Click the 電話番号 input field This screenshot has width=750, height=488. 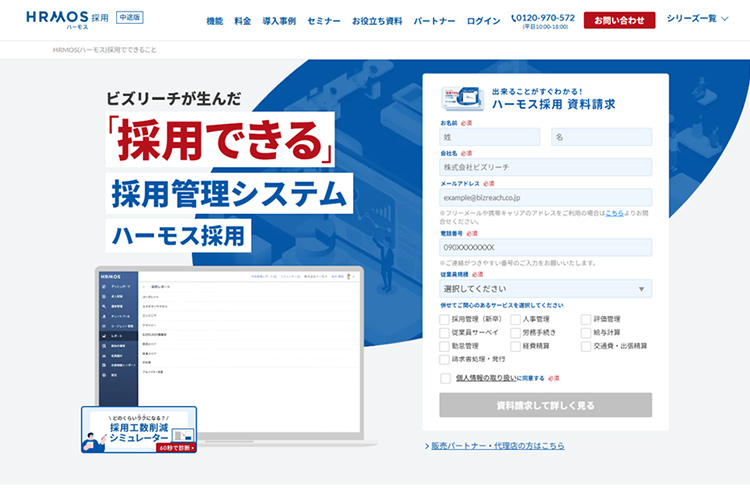(x=546, y=247)
